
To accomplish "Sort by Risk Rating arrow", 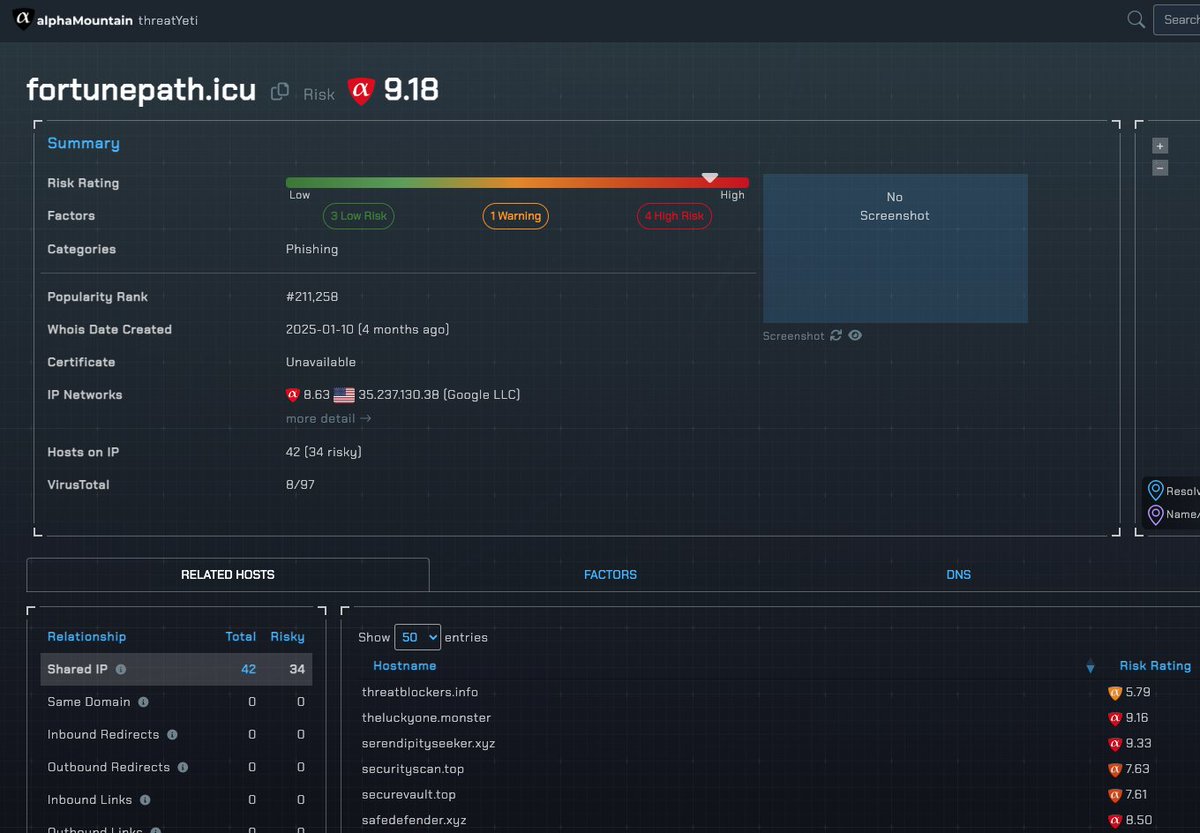I will [x=1090, y=667].
